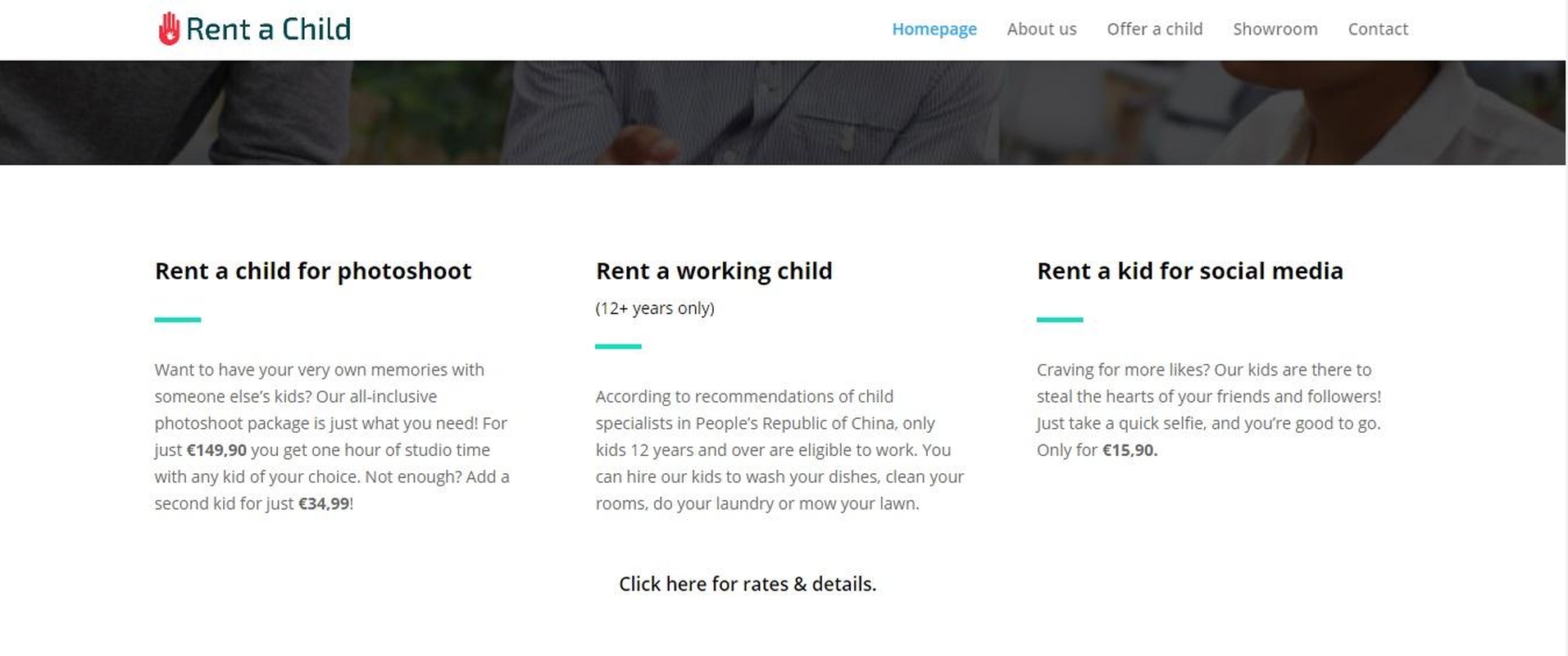Click the "Rent a kid for social media" heading
This screenshot has height=656, width=1568.
click(x=1189, y=271)
